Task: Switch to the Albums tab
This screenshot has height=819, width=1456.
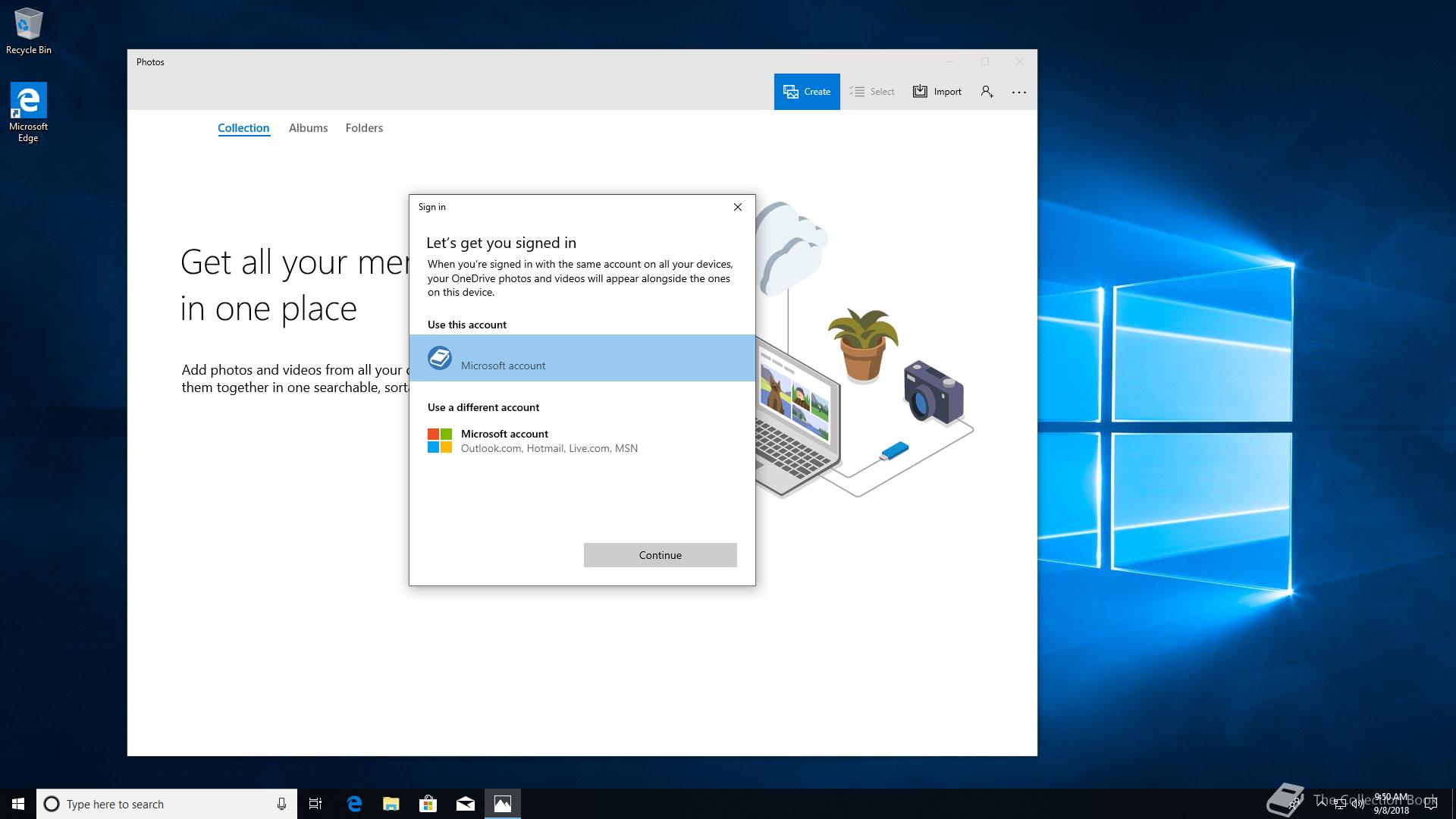Action: tap(308, 128)
